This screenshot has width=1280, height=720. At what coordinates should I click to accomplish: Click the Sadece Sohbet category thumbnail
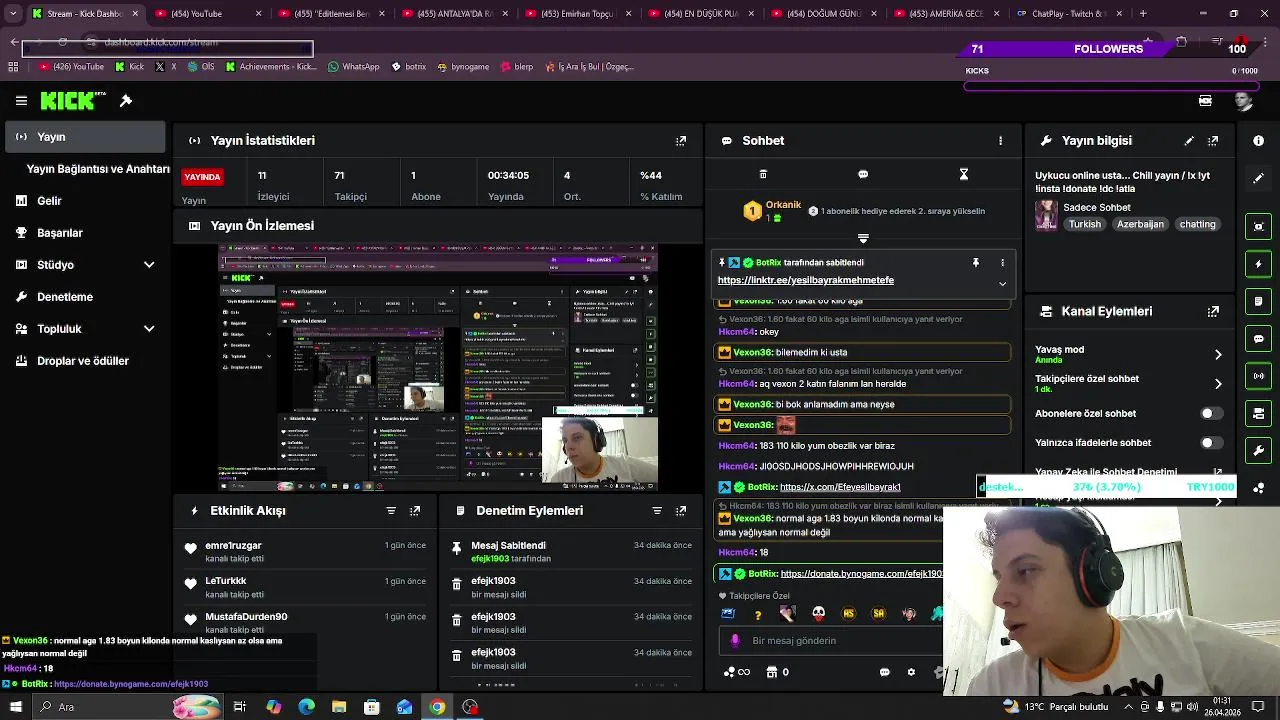pyautogui.click(x=1046, y=215)
